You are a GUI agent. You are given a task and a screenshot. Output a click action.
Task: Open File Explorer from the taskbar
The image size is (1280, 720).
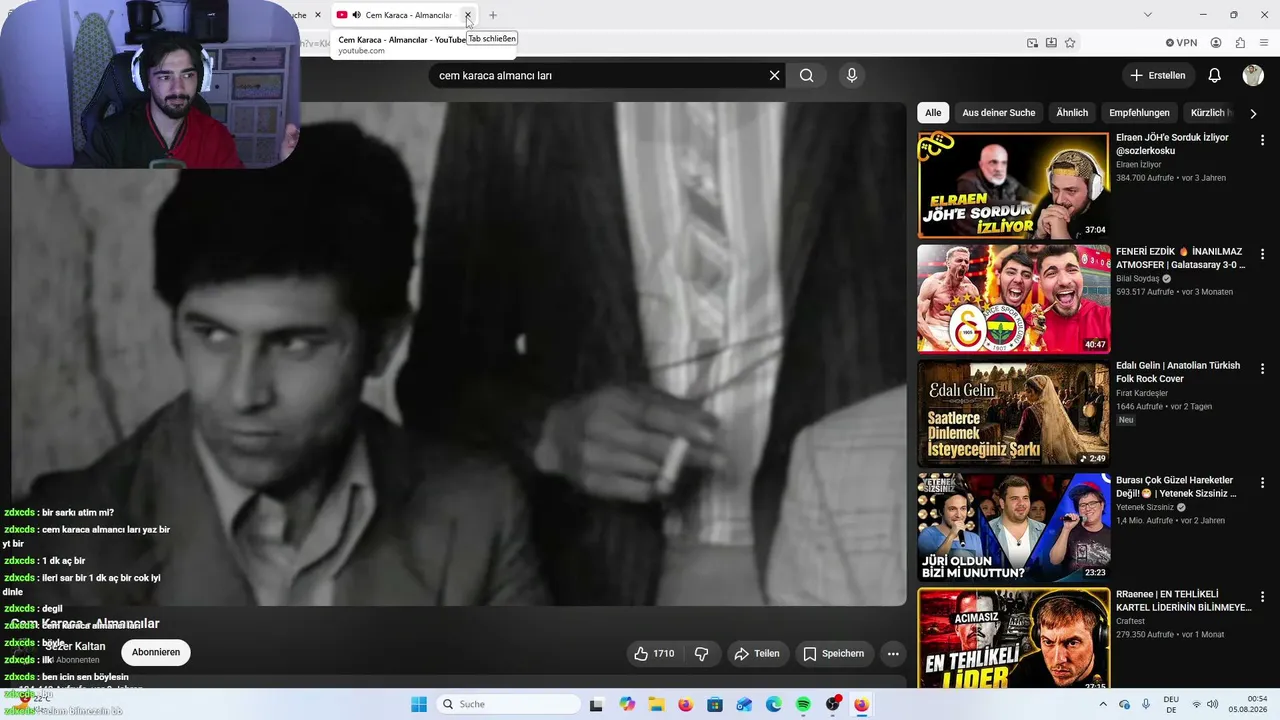[x=656, y=704]
